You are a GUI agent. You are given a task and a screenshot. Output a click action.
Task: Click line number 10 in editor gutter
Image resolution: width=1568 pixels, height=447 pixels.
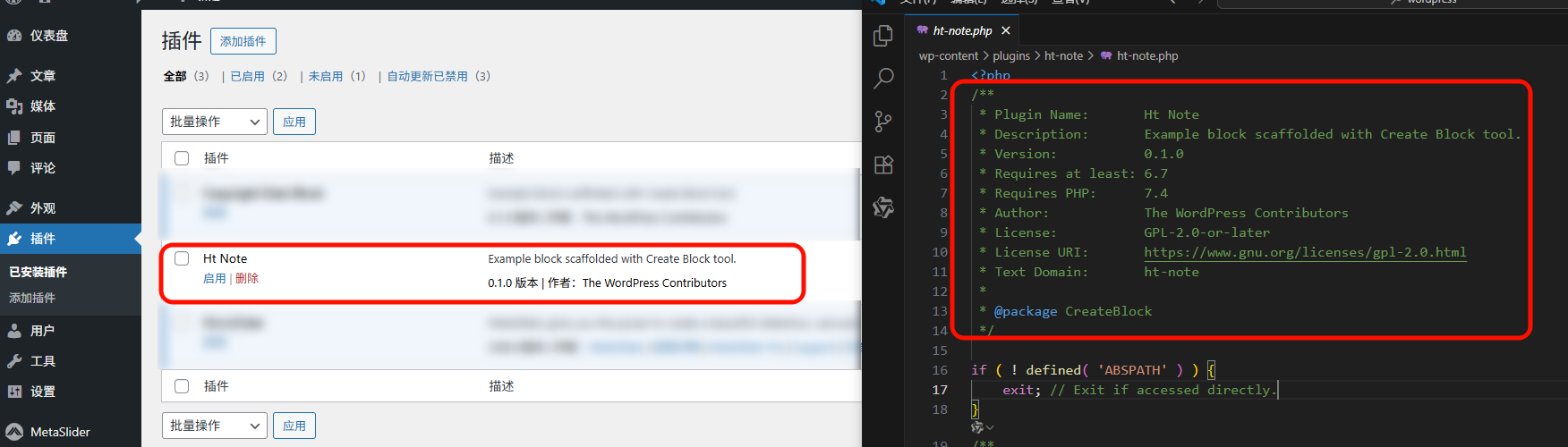click(940, 252)
